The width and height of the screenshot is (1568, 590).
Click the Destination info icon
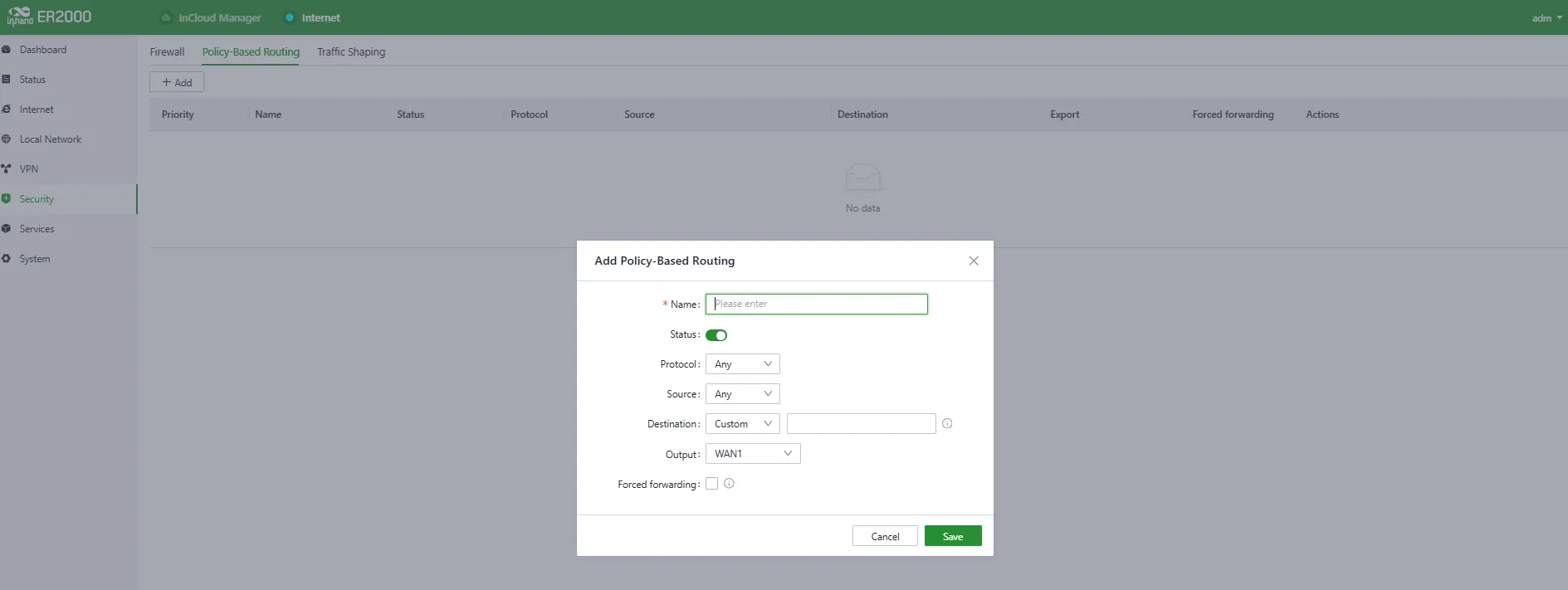pos(947,423)
